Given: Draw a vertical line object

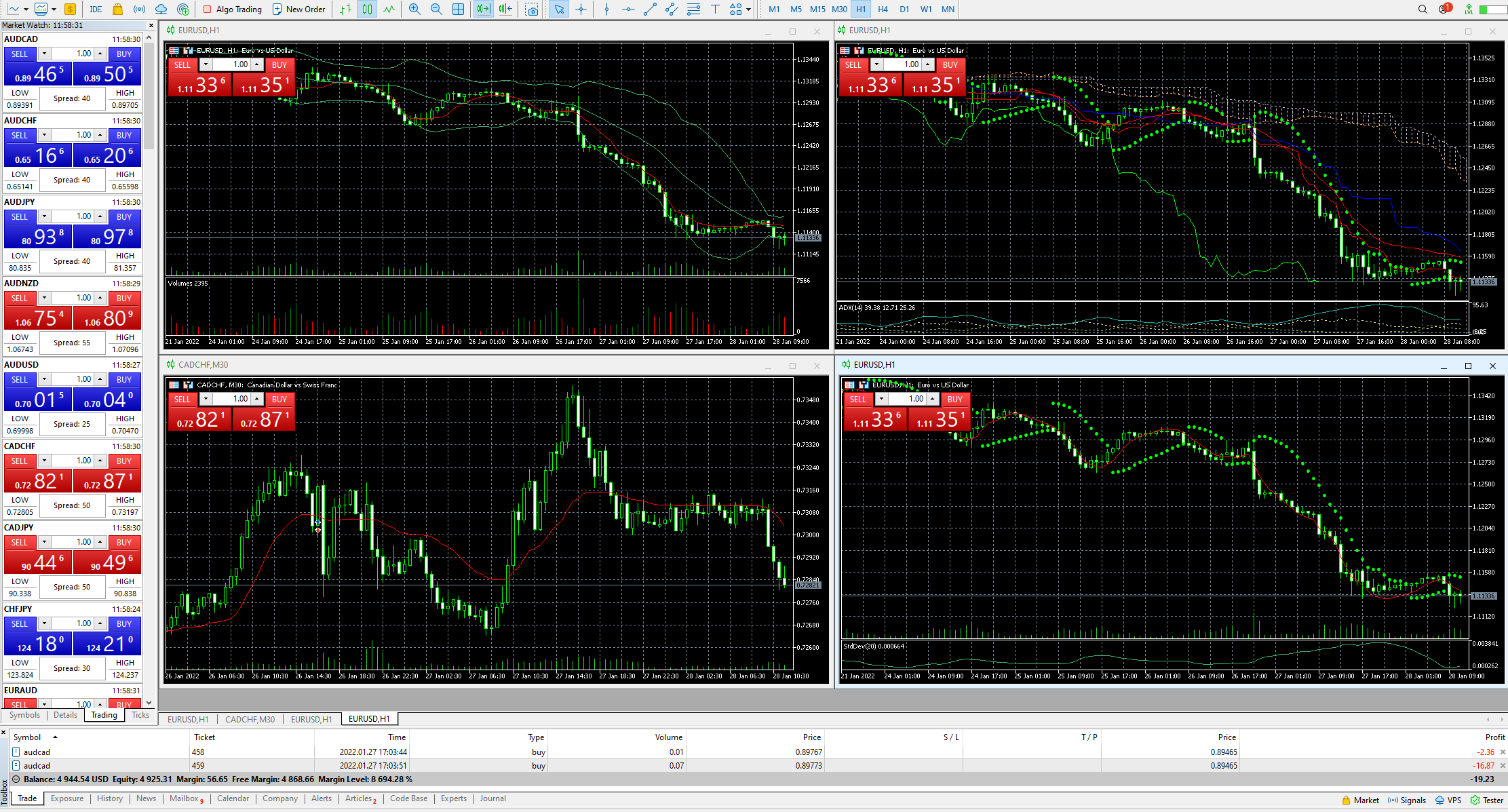Looking at the screenshot, I should click(606, 9).
